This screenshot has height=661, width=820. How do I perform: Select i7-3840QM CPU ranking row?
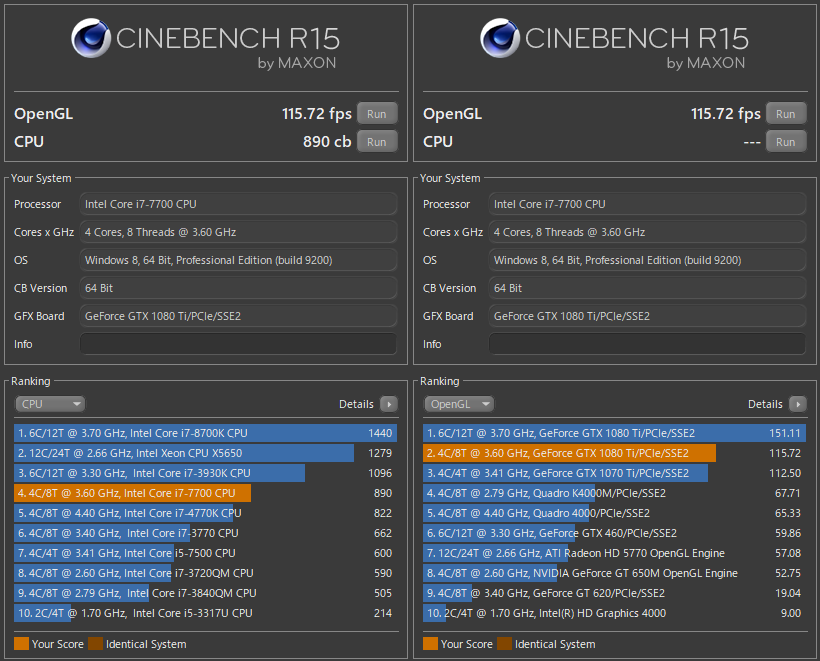pos(206,593)
